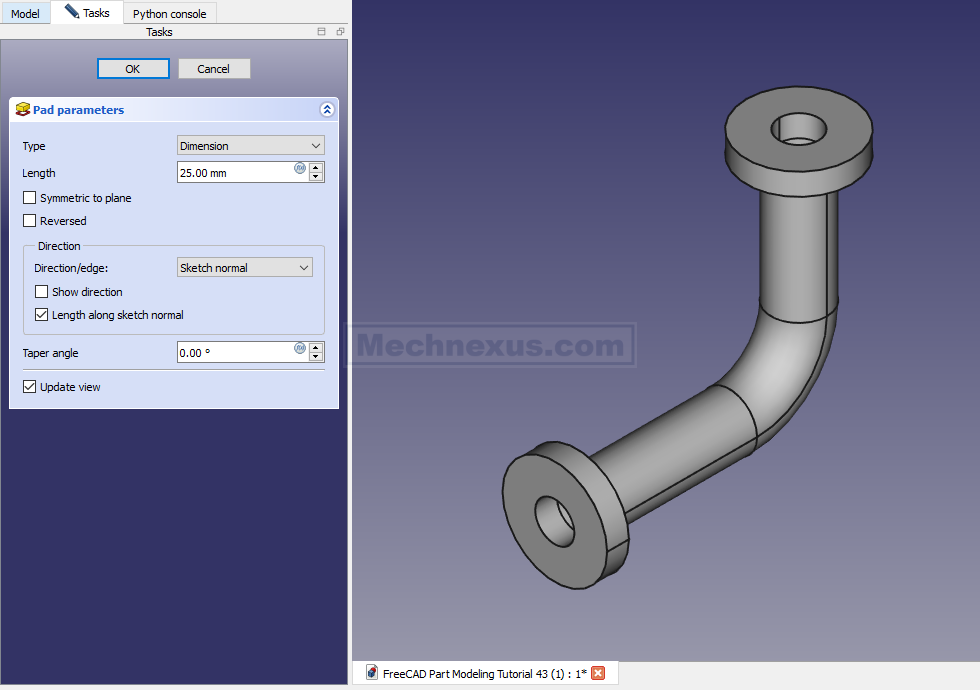Click the 'Type' label text

click(x=34, y=146)
